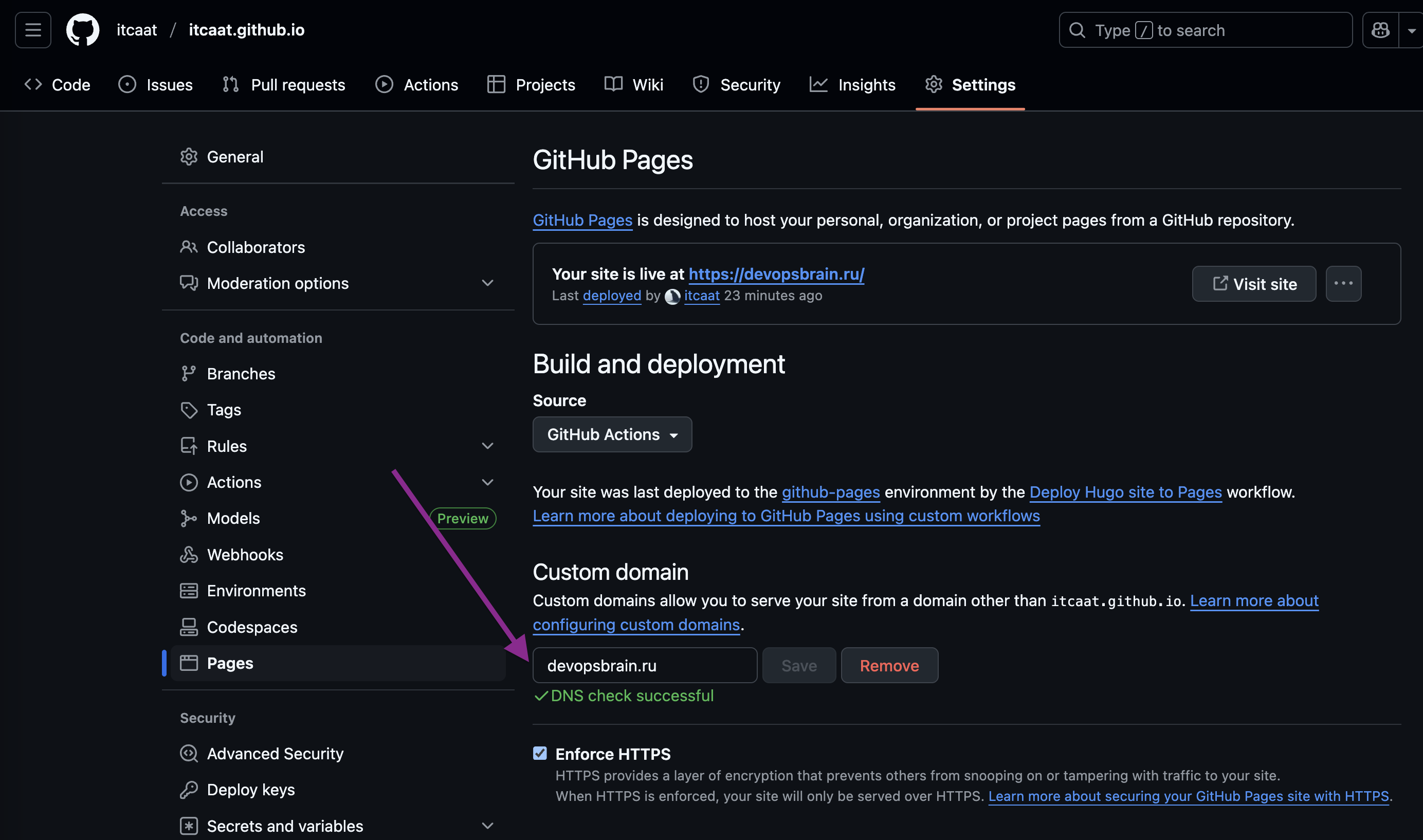The width and height of the screenshot is (1423, 840).
Task: Open itcaat user link in deployment info
Action: (702, 296)
